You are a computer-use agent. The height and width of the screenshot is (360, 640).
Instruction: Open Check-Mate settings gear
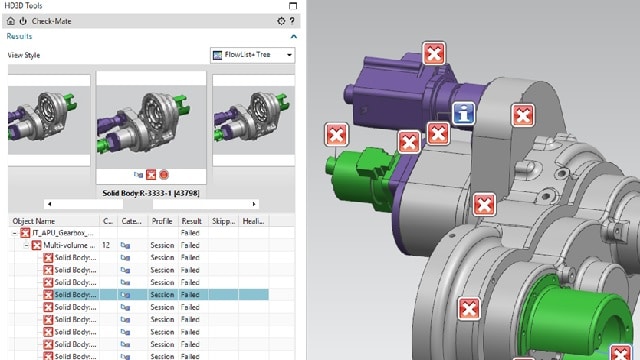[x=281, y=21]
